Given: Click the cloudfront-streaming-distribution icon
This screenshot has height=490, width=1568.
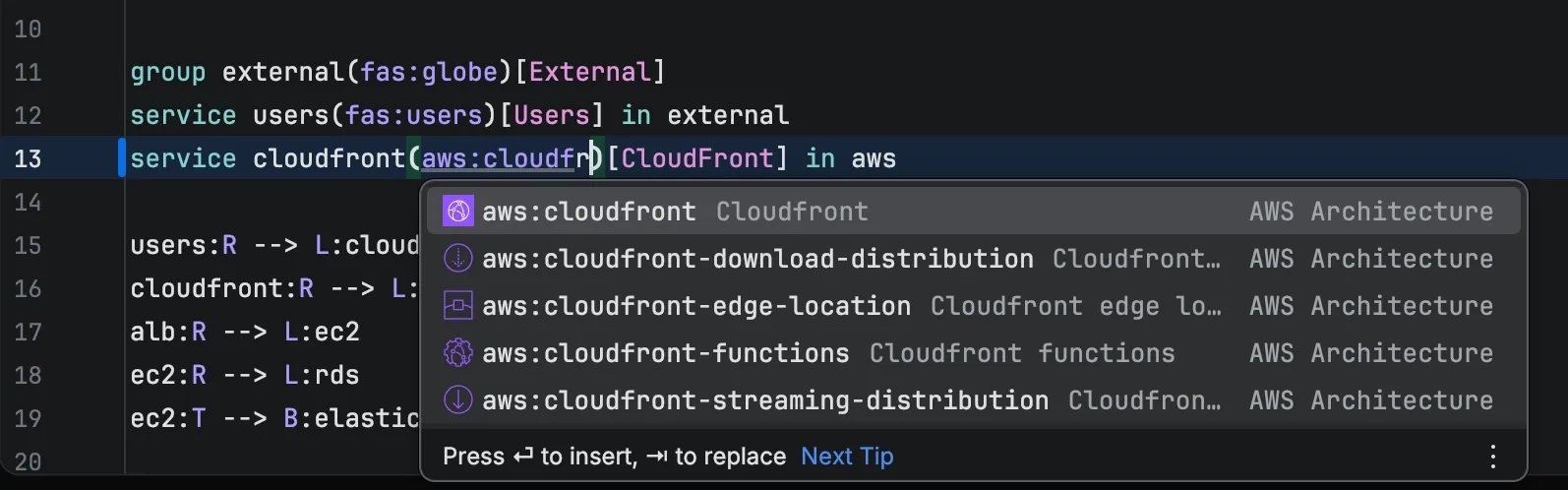Looking at the screenshot, I should click(457, 400).
